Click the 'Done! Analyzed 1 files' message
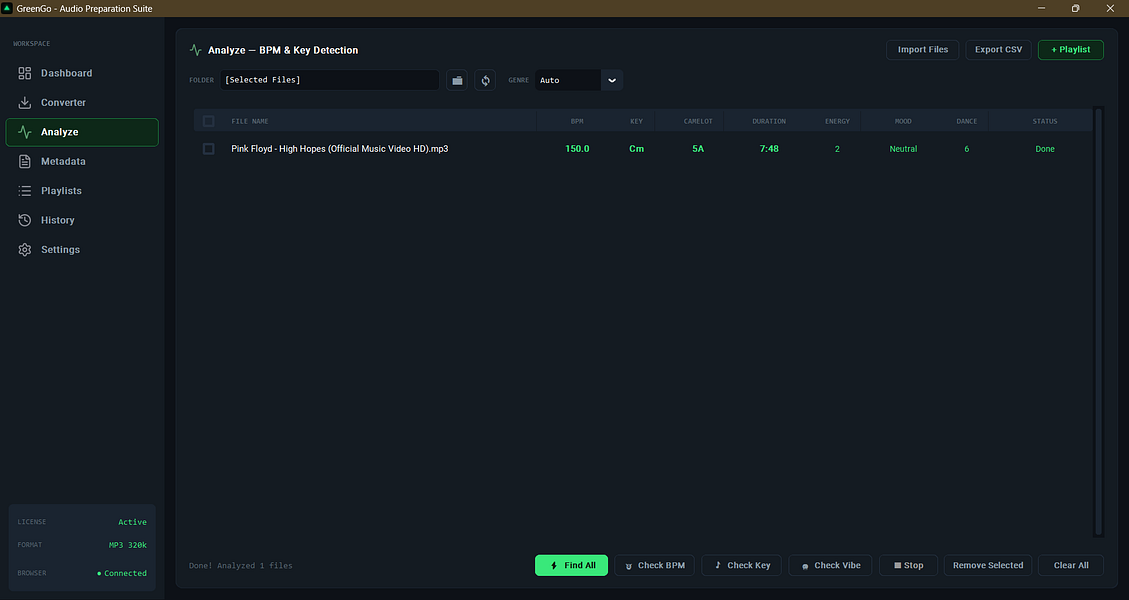Viewport: 1129px width, 600px height. [240, 565]
